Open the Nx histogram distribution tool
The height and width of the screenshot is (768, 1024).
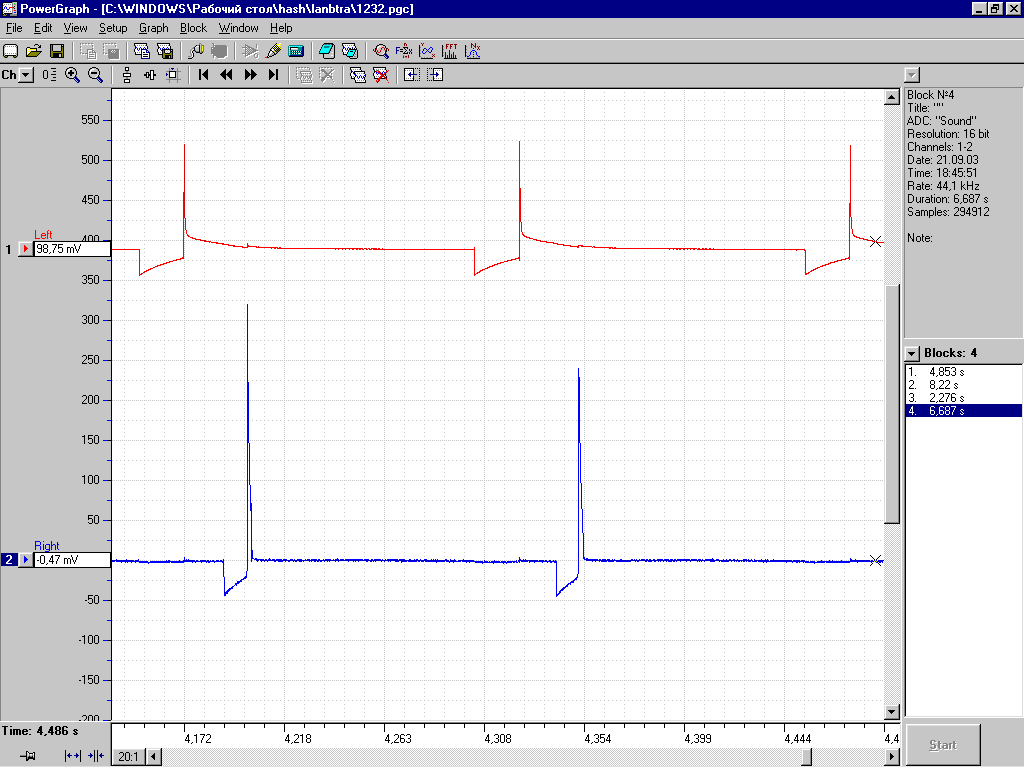tap(473, 51)
